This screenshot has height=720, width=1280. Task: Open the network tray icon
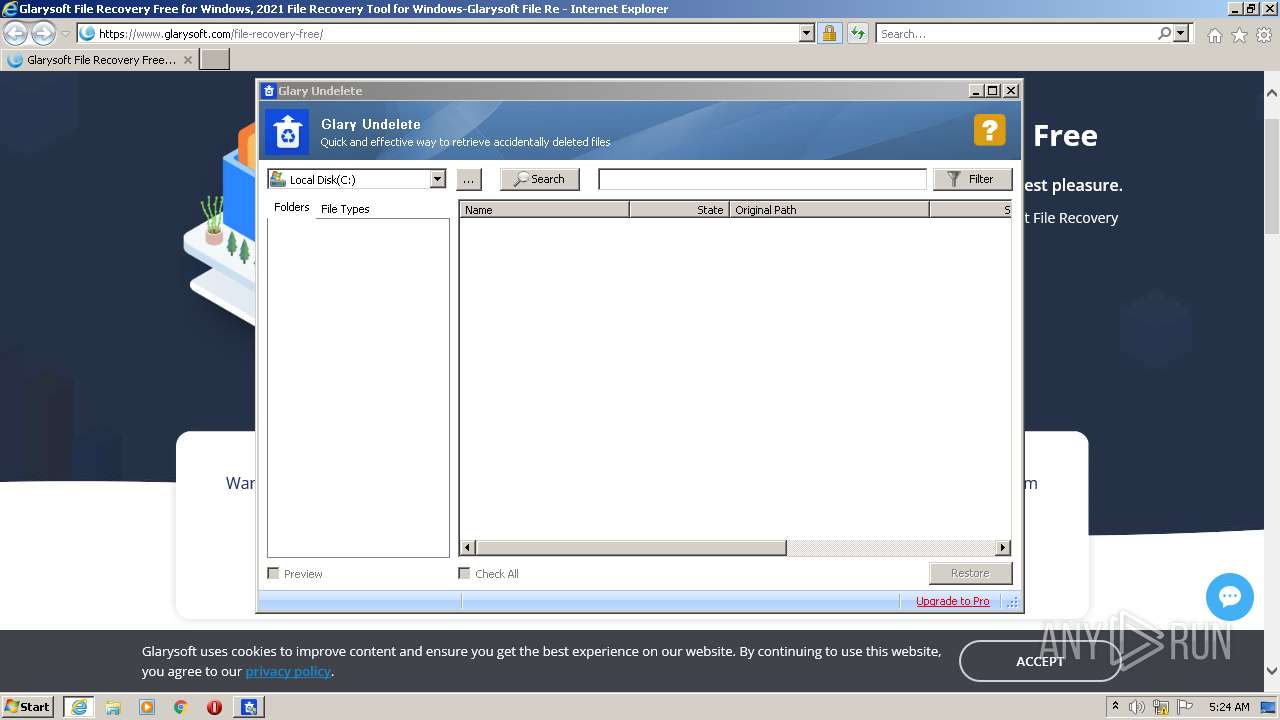pyautogui.click(x=1161, y=707)
